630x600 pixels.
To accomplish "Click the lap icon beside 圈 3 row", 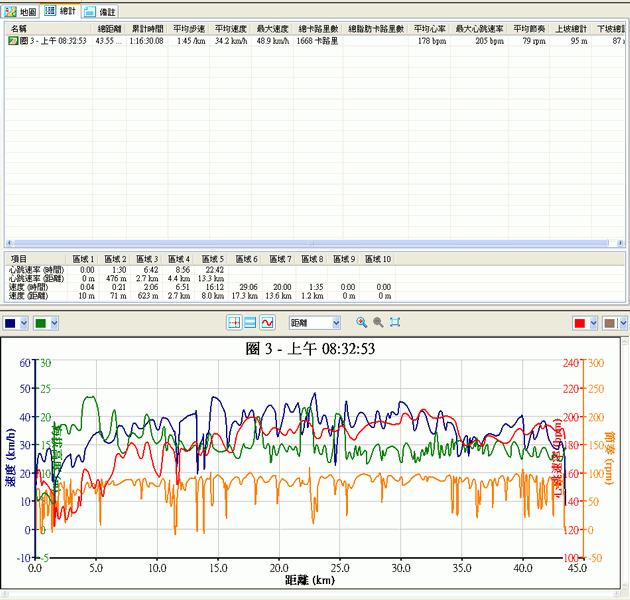I will pyautogui.click(x=13, y=42).
